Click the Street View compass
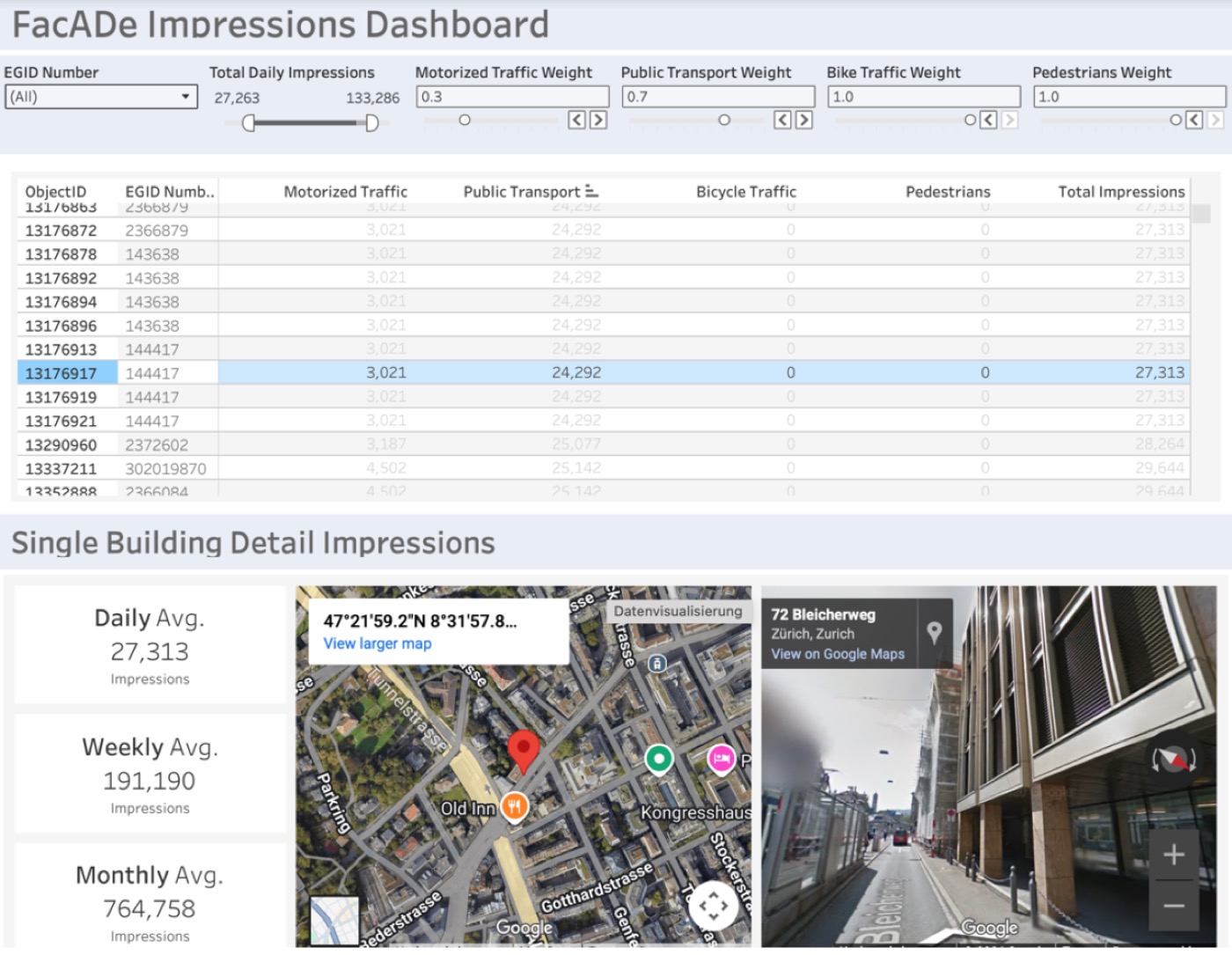The height and width of the screenshot is (955, 1232). coord(1174,759)
